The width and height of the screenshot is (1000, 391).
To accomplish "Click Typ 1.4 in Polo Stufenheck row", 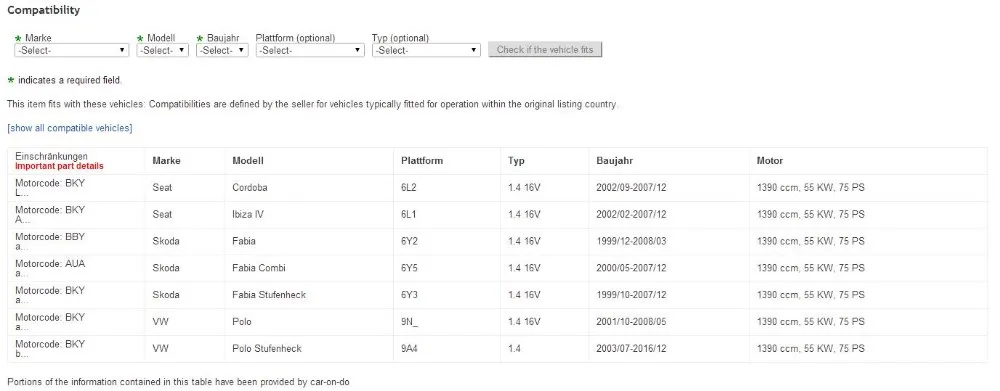I will [515, 348].
